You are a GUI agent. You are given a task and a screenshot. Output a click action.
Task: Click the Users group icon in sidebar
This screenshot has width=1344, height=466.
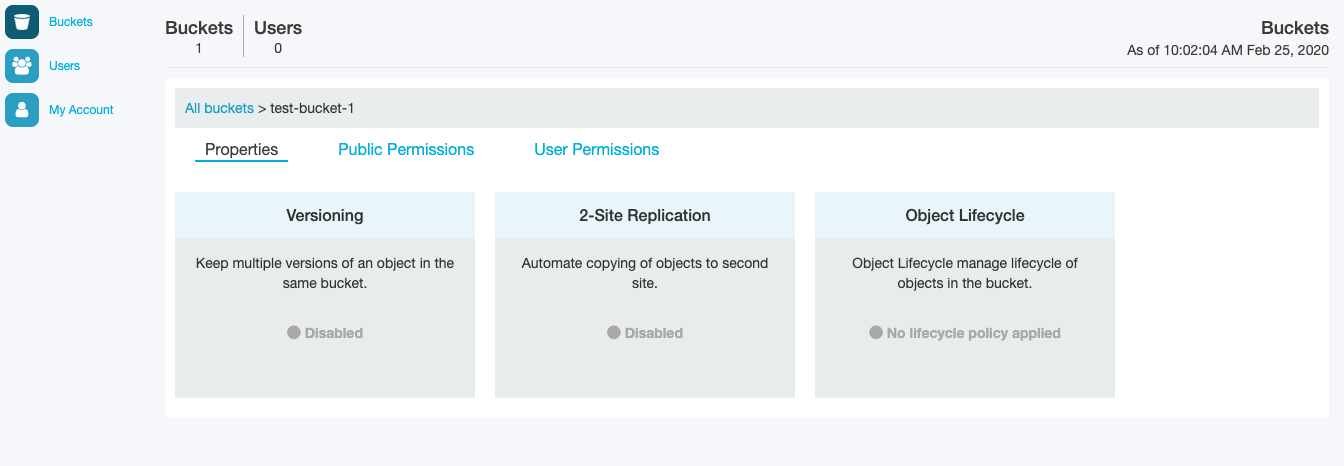coord(22,66)
